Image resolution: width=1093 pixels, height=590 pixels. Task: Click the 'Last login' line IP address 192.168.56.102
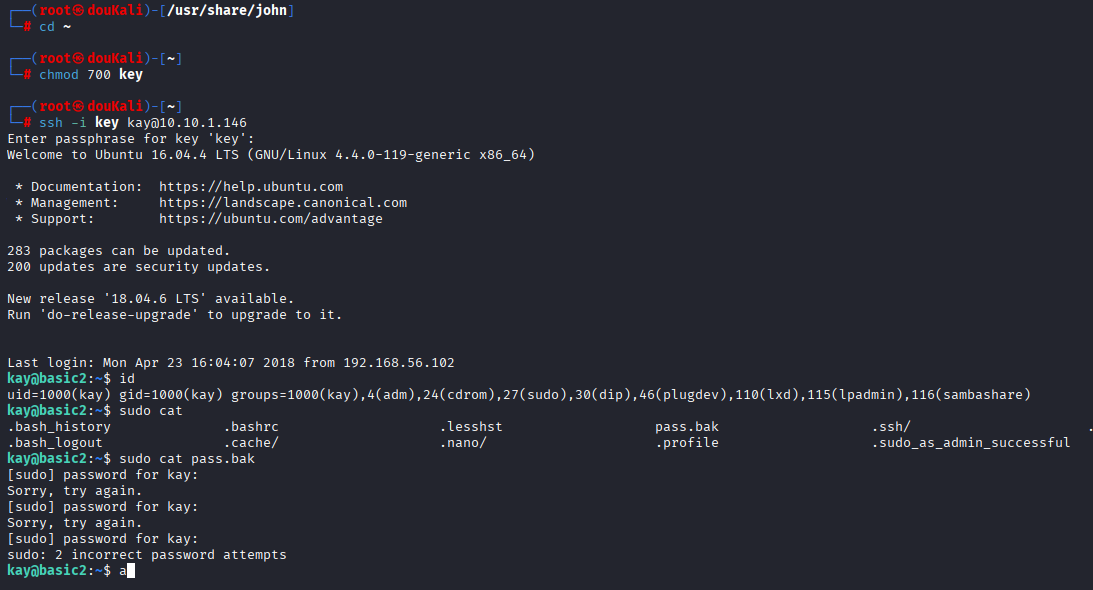[x=399, y=363]
